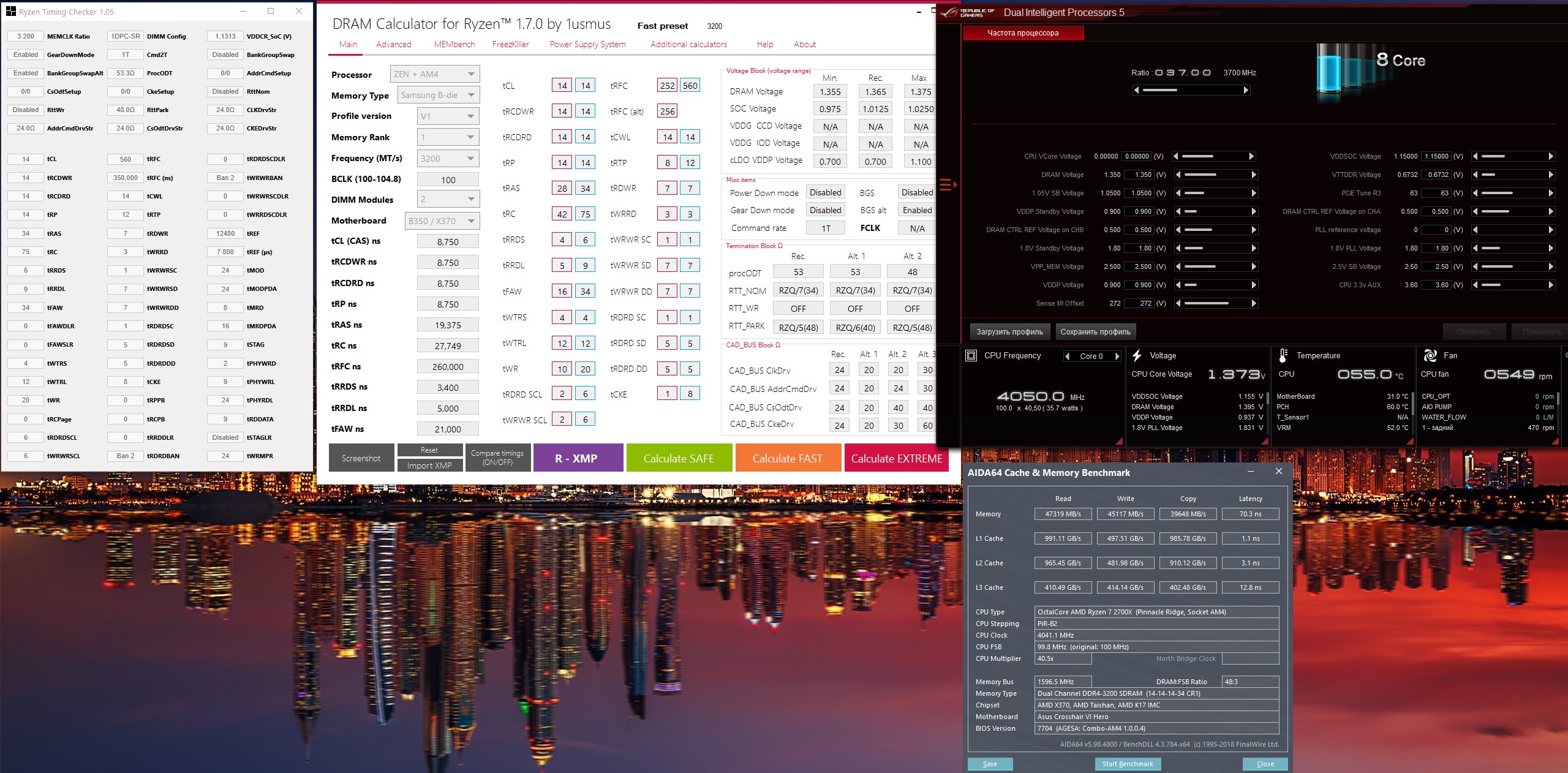Switch to the MEMbench tab
This screenshot has height=773, width=1568.
[x=454, y=44]
